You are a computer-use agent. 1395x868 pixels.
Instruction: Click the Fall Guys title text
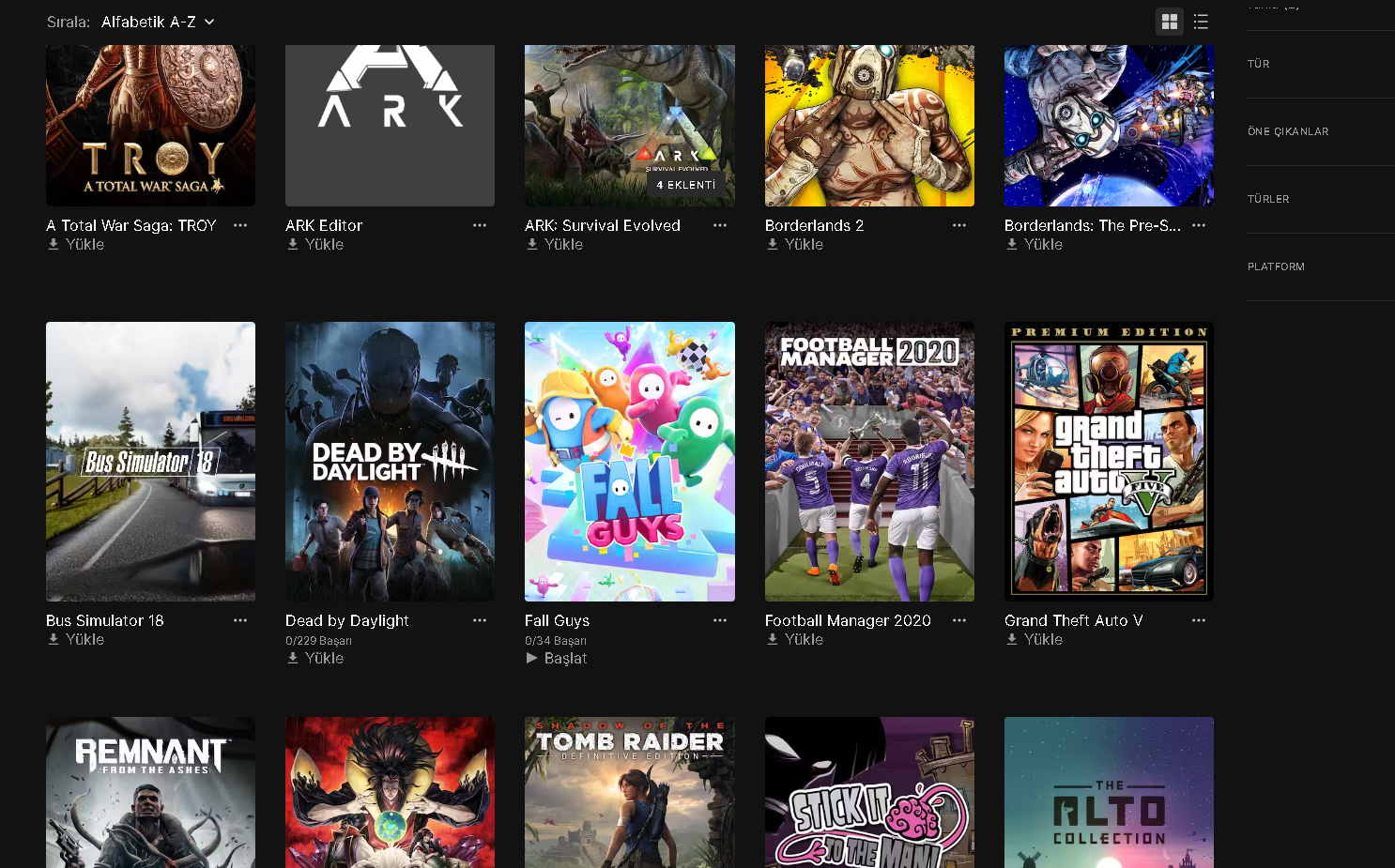(x=558, y=620)
